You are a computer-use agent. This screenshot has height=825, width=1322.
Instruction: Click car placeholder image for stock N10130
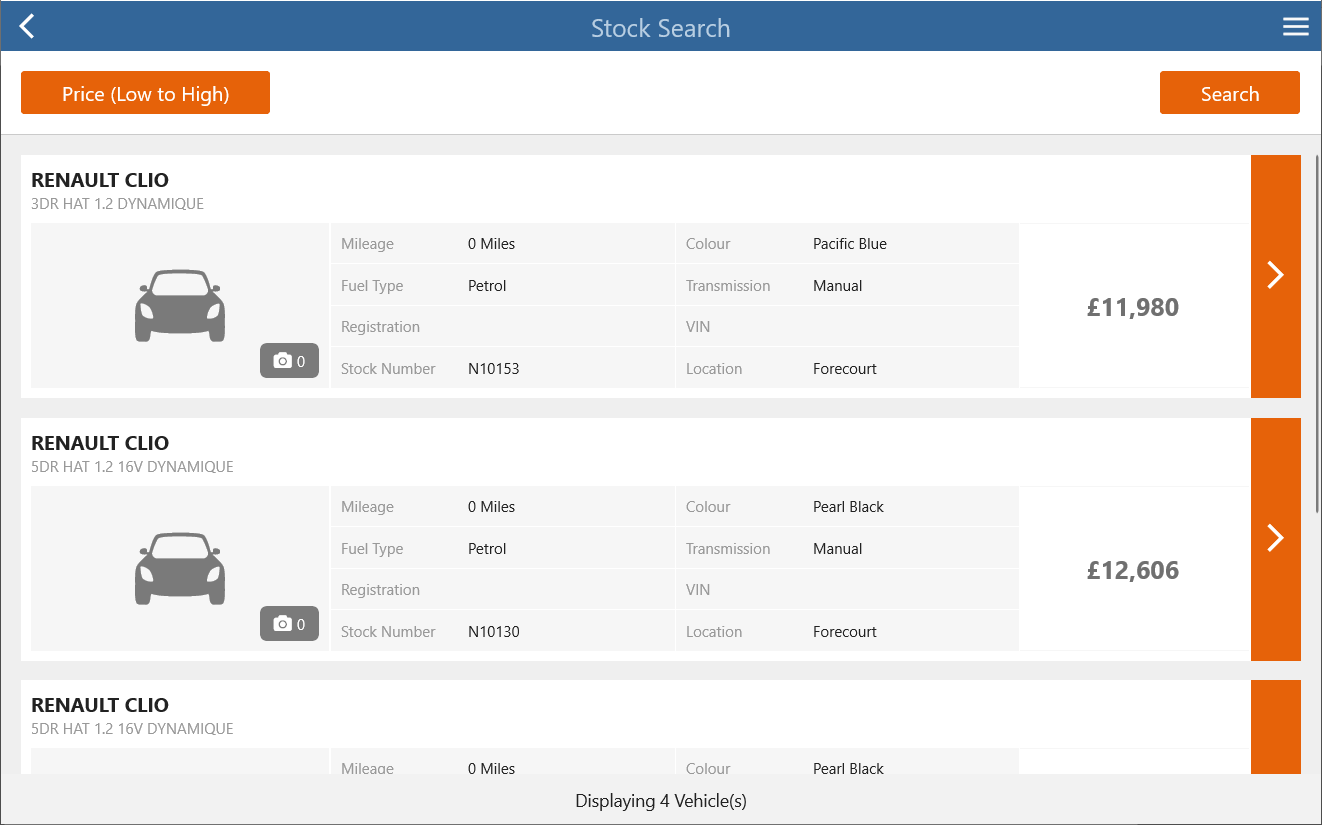(x=180, y=568)
